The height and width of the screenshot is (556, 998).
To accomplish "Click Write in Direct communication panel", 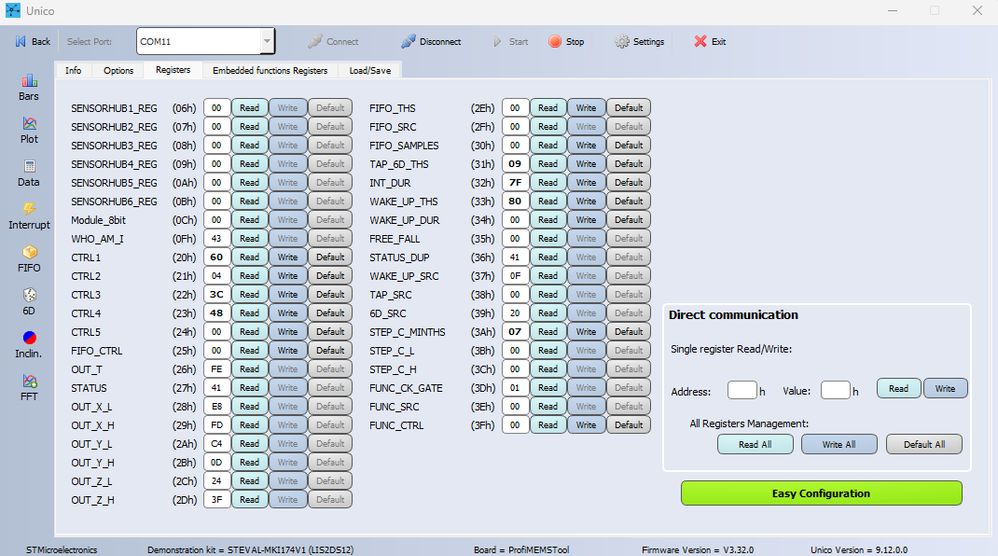I will click(945, 388).
